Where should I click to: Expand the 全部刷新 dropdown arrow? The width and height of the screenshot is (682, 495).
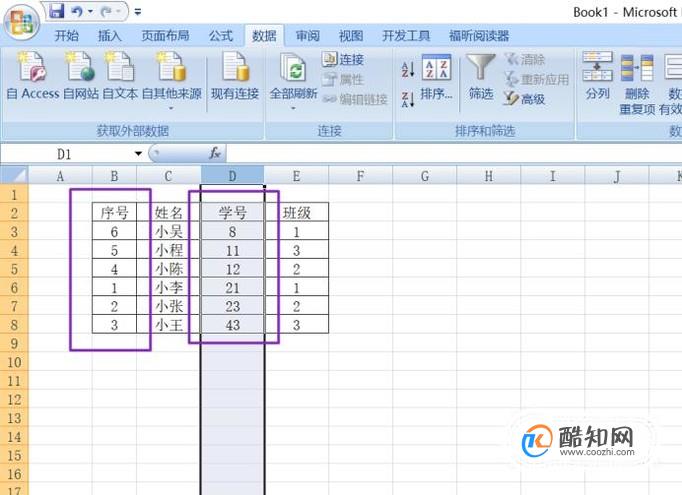(293, 107)
